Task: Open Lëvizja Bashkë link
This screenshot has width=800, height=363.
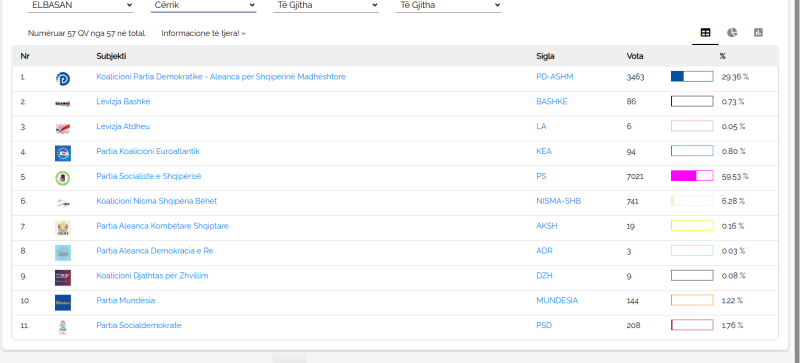Action: 123,102
